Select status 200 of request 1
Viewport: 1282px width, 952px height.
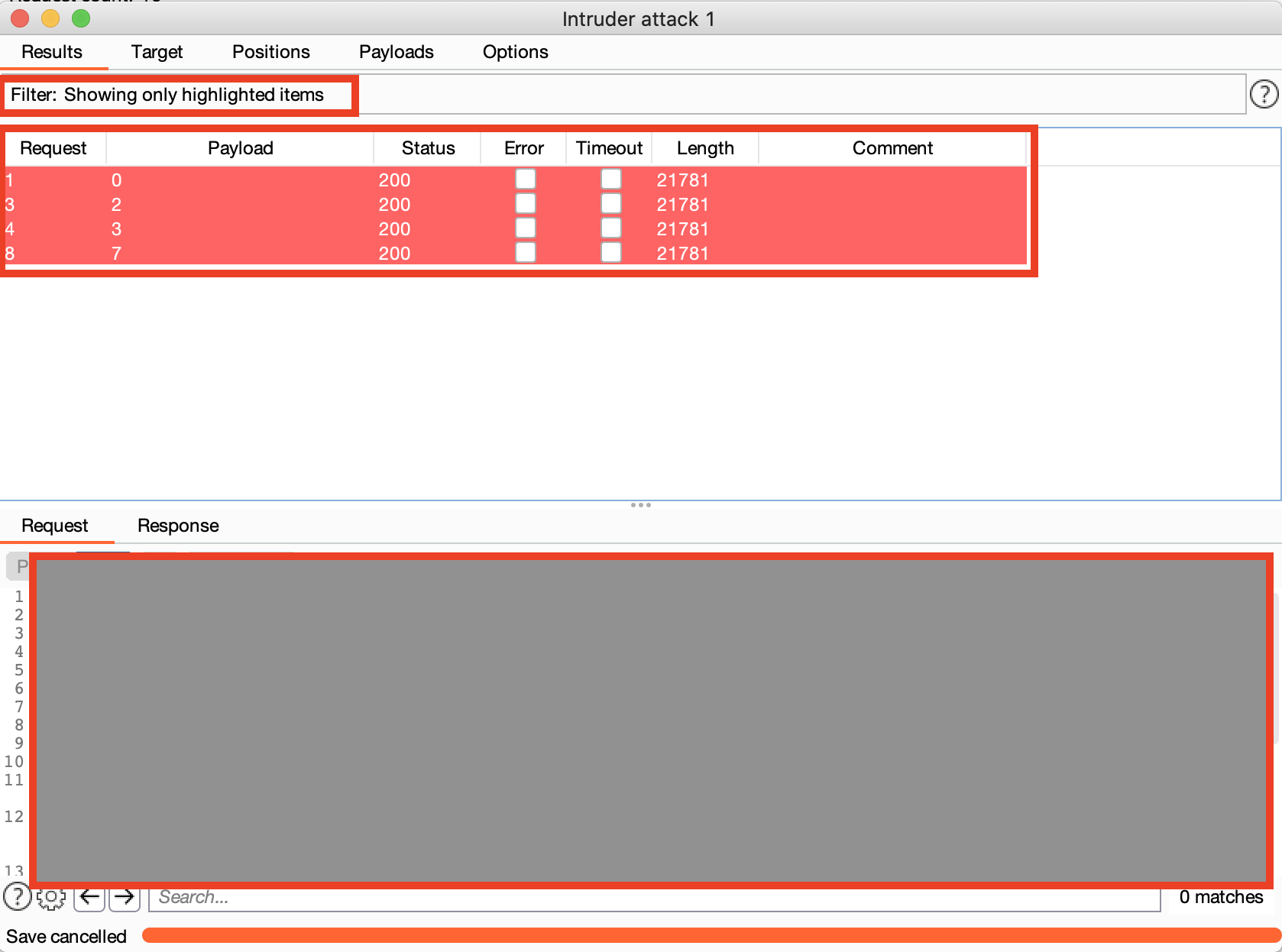(394, 180)
